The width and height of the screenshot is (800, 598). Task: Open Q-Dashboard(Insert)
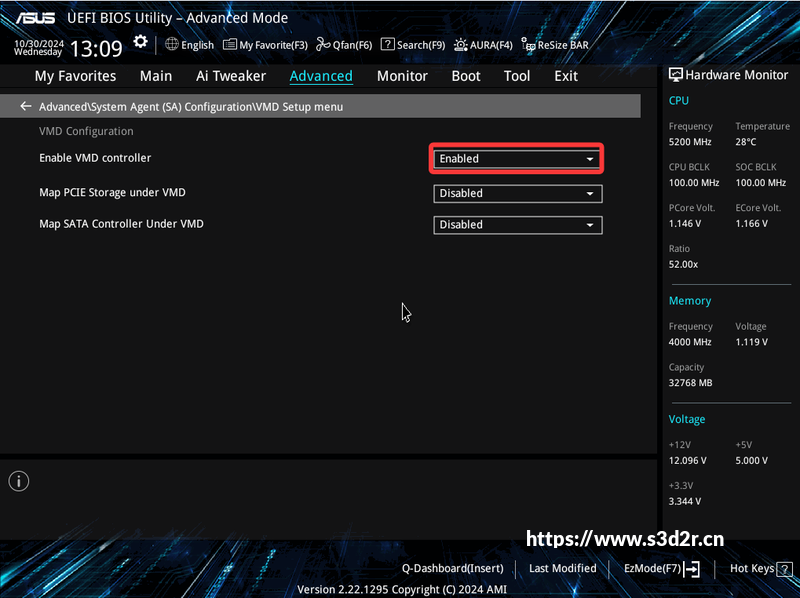click(453, 568)
